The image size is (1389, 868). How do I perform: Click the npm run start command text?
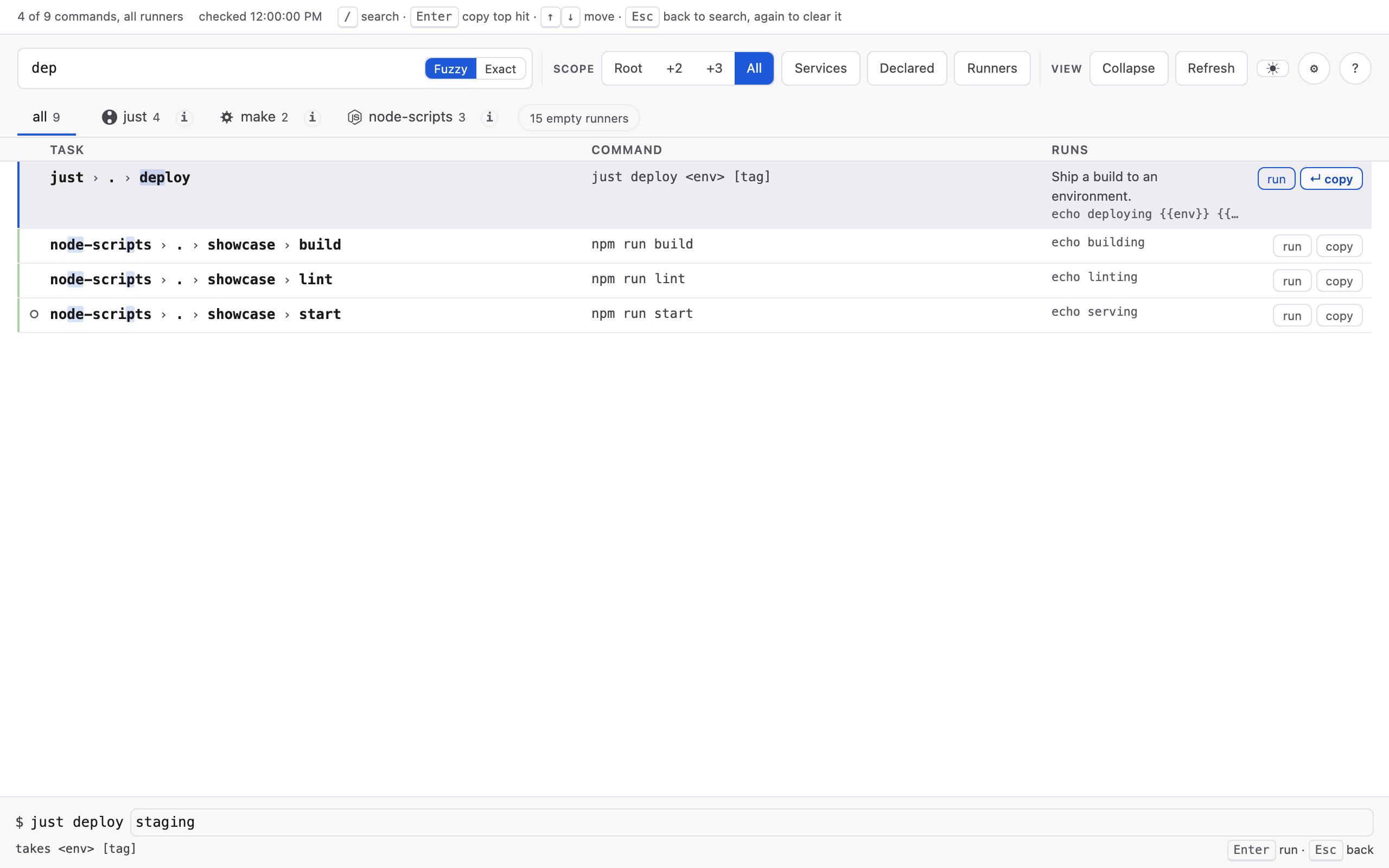(x=642, y=314)
